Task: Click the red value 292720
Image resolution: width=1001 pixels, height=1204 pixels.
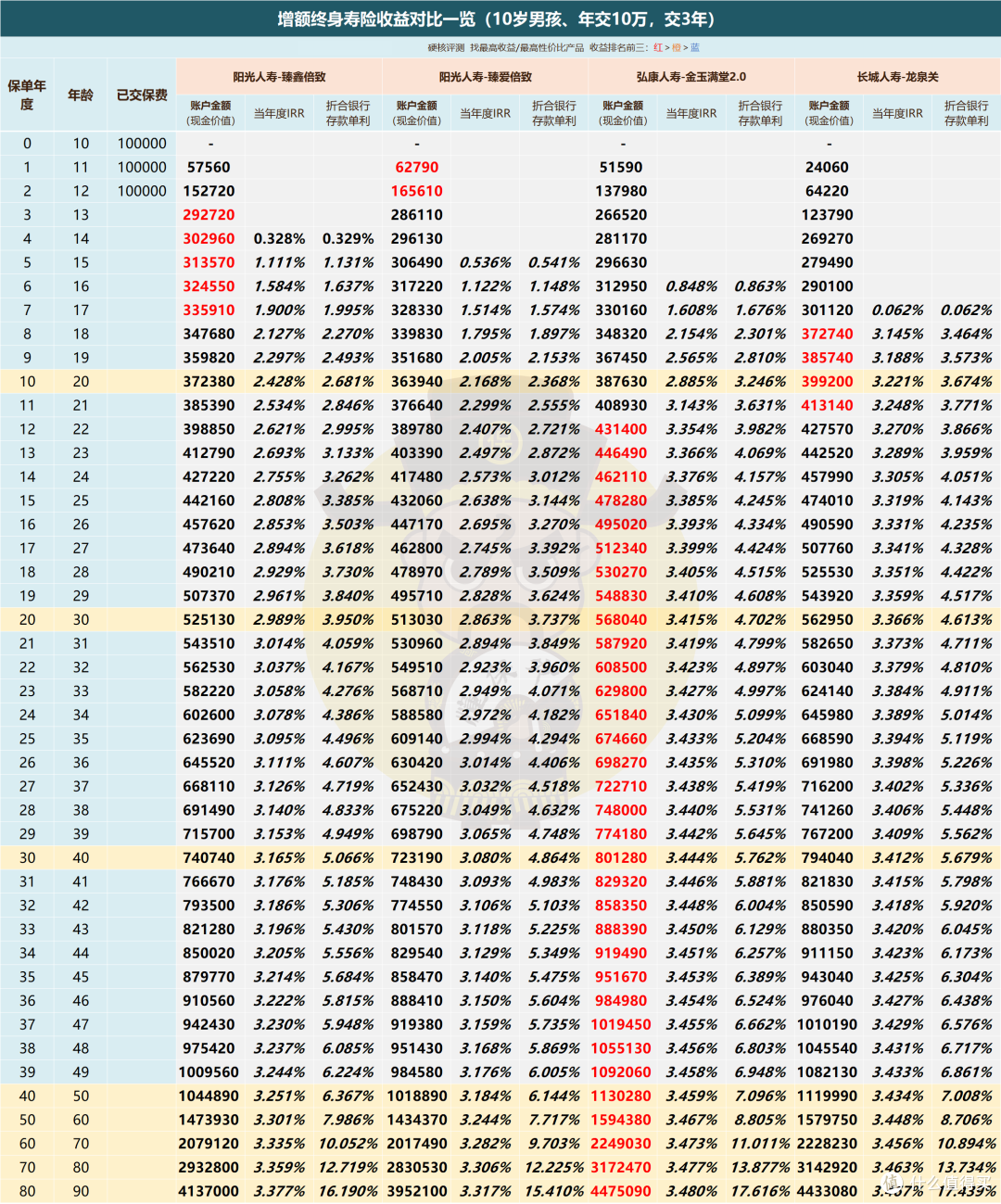Action: pos(209,215)
